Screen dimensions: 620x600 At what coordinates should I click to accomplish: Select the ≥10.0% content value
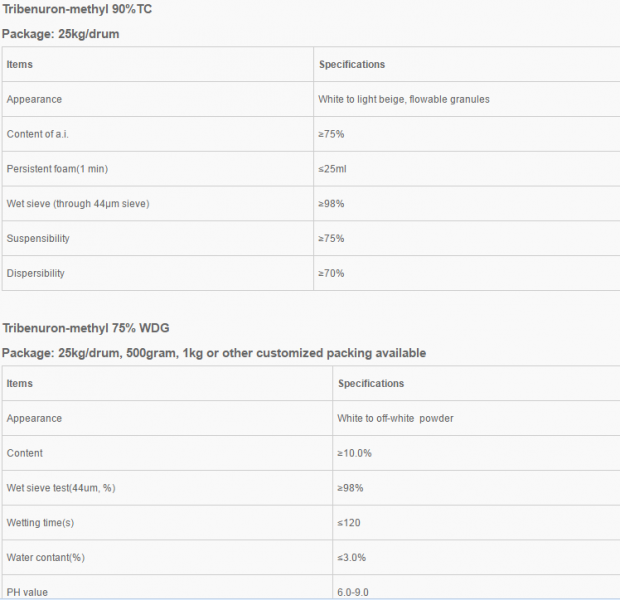[354, 453]
